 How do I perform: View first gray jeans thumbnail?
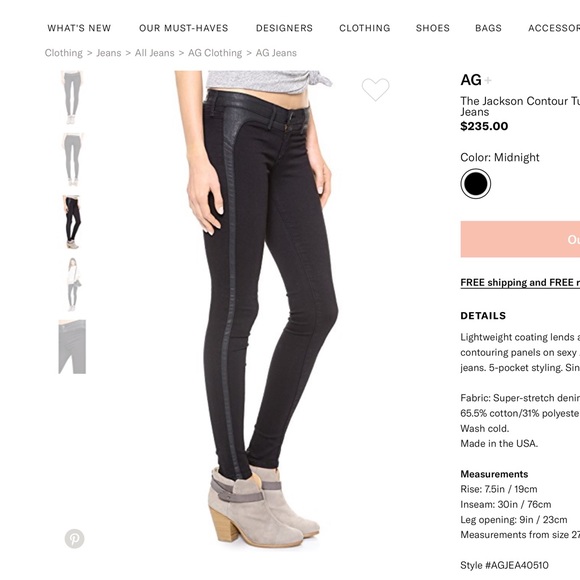click(x=72, y=98)
